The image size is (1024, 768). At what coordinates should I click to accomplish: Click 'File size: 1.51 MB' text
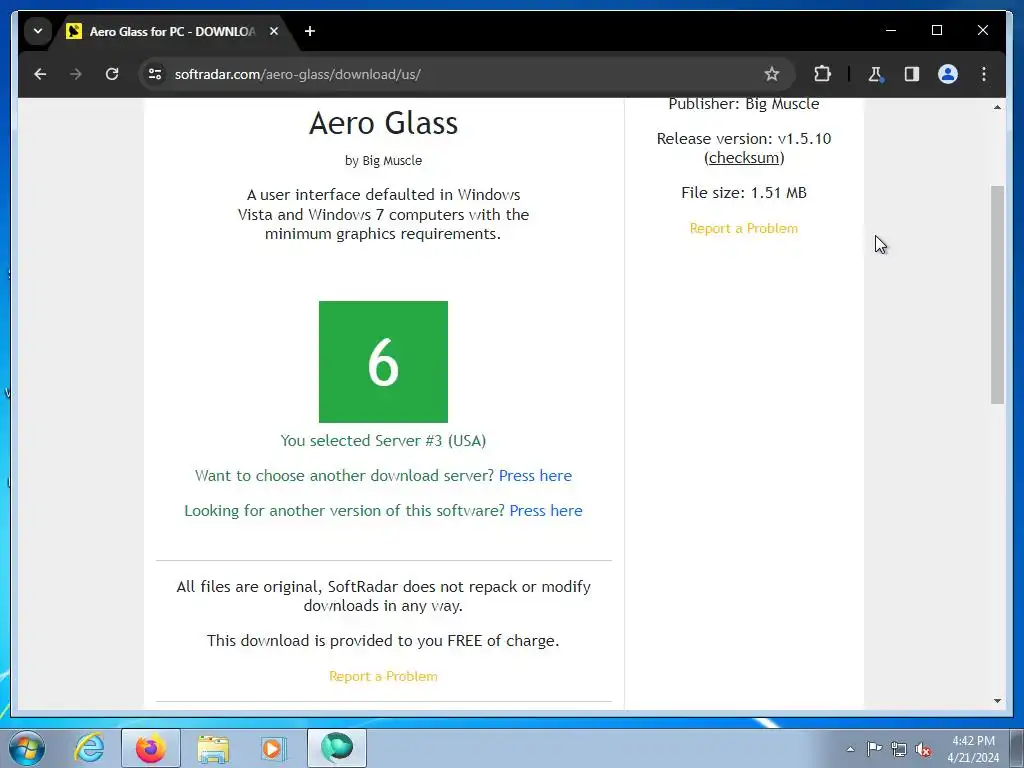click(x=744, y=193)
